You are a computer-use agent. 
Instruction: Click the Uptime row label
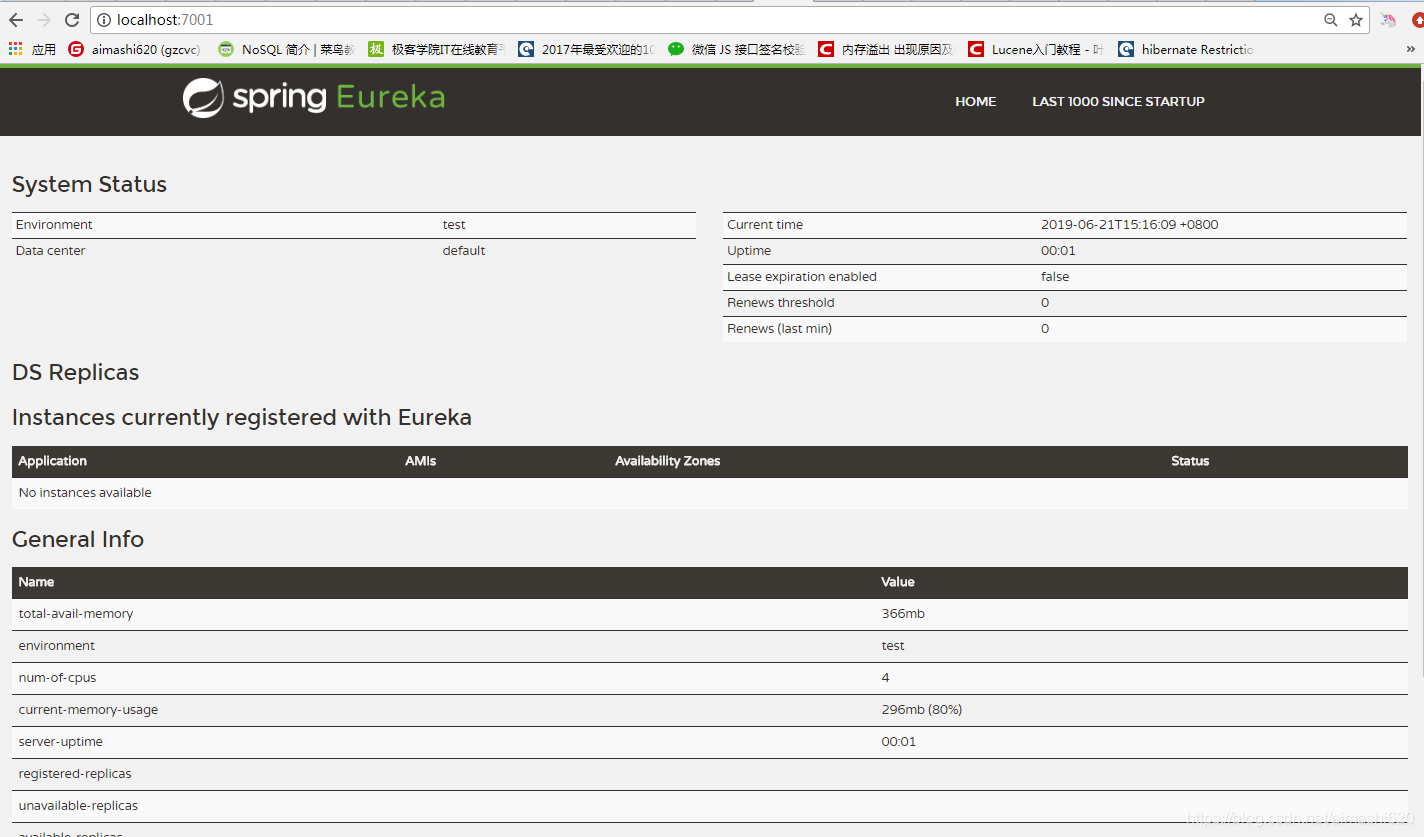click(749, 251)
